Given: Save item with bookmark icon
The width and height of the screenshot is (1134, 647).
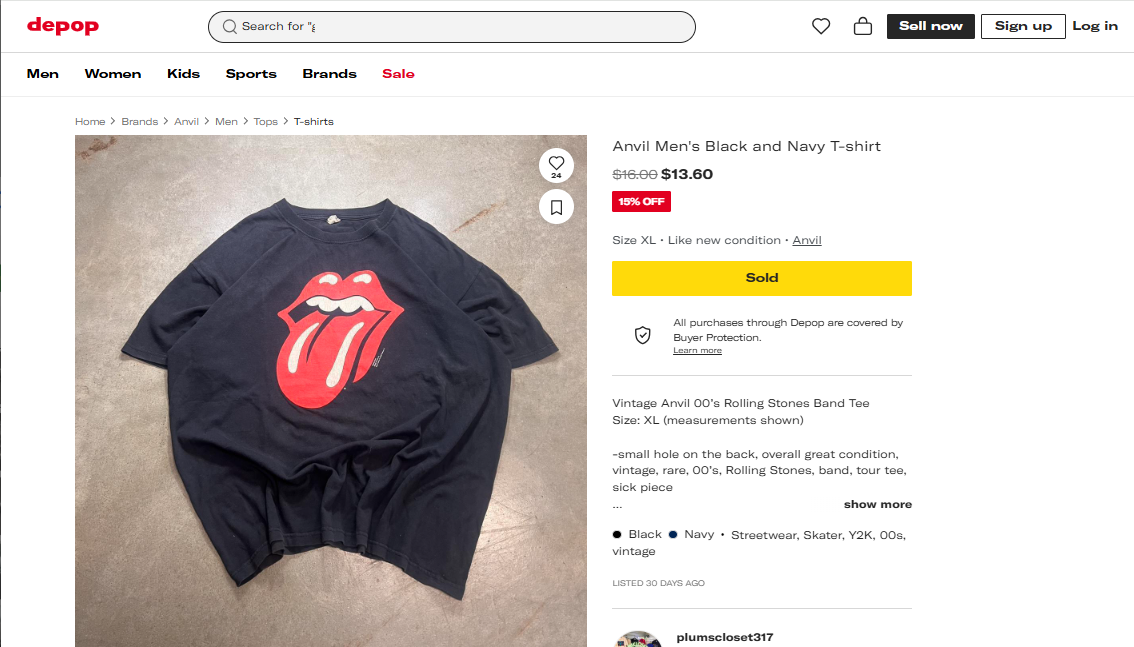Looking at the screenshot, I should 556,207.
